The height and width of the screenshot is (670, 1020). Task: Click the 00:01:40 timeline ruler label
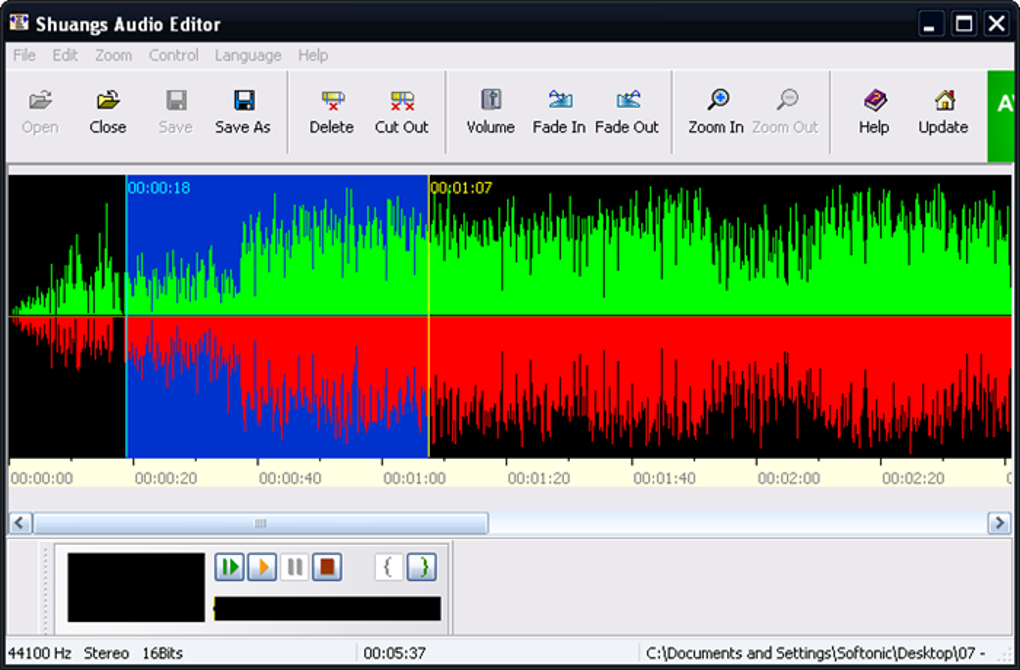pos(664,479)
